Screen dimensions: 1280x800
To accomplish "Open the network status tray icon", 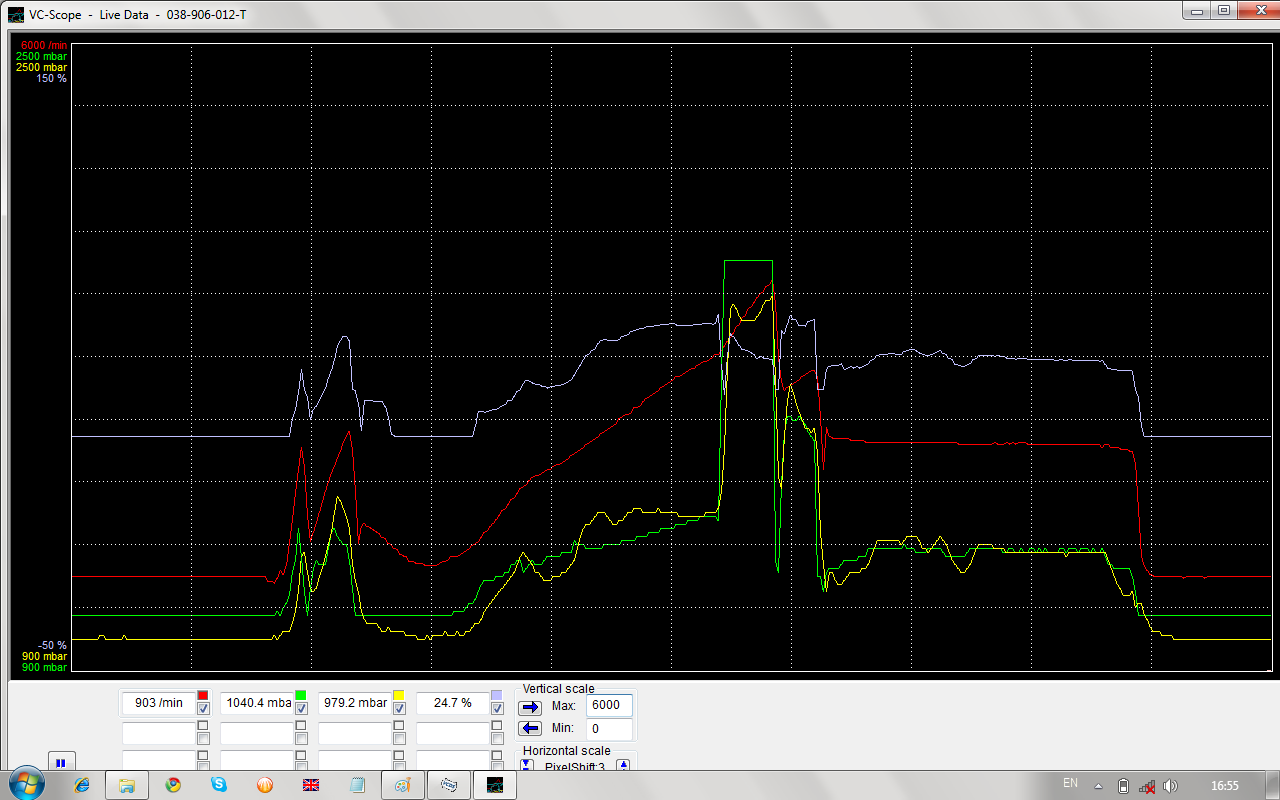I will (1147, 785).
